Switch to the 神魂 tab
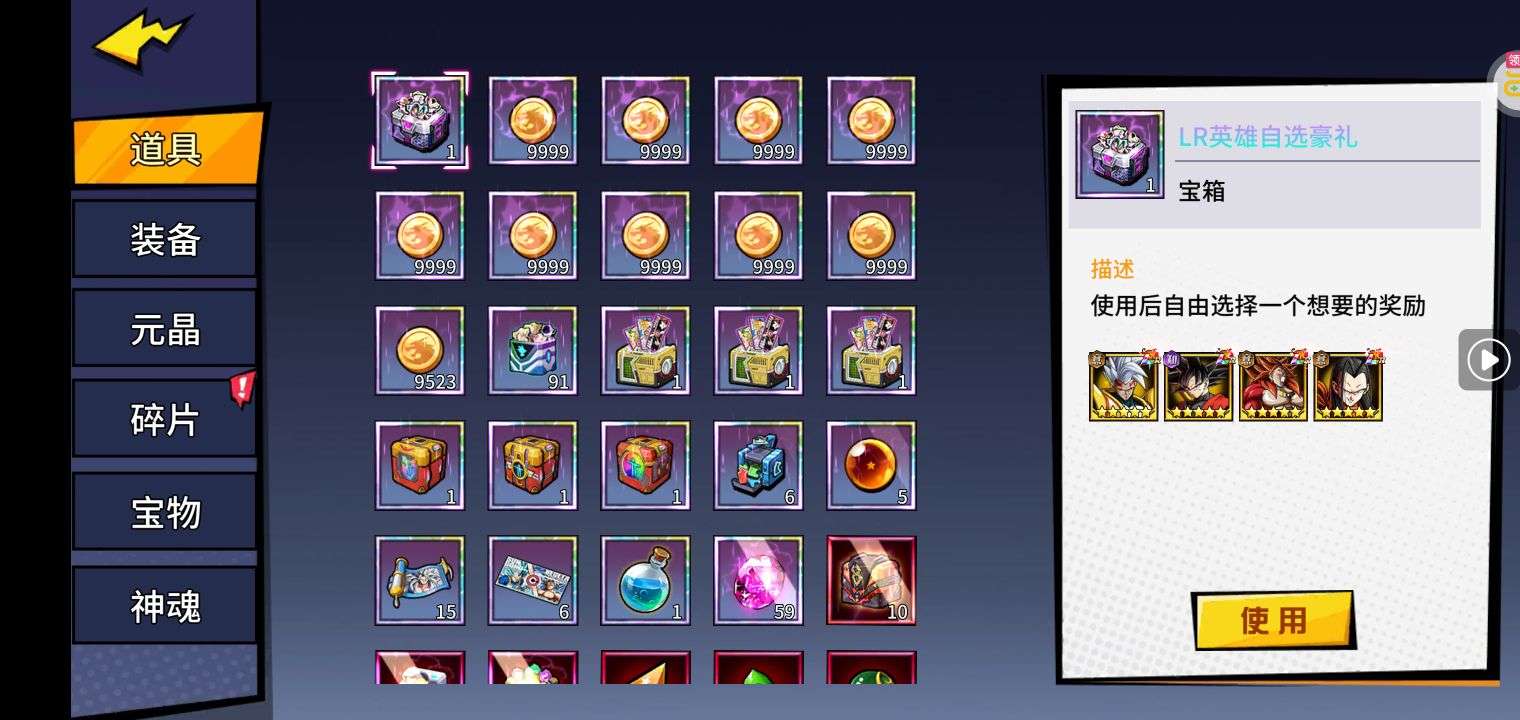This screenshot has height=720, width=1520. tap(165, 606)
